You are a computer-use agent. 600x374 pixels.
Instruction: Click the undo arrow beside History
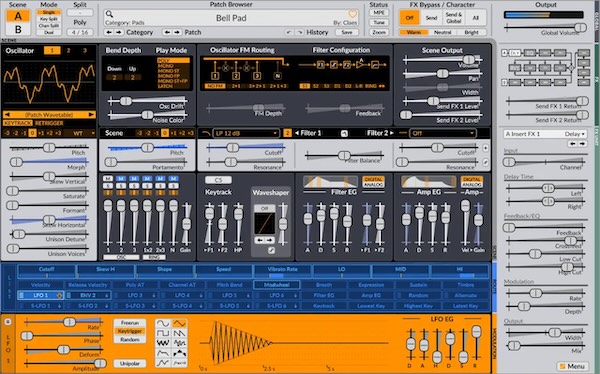289,33
